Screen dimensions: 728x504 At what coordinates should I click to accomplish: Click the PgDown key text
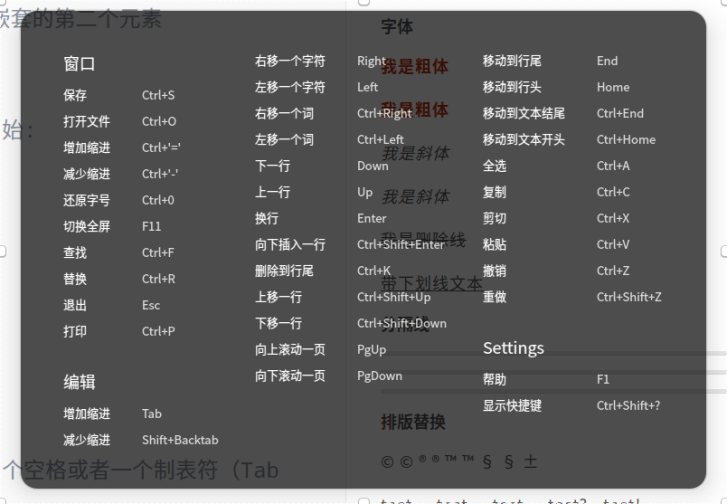click(379, 376)
